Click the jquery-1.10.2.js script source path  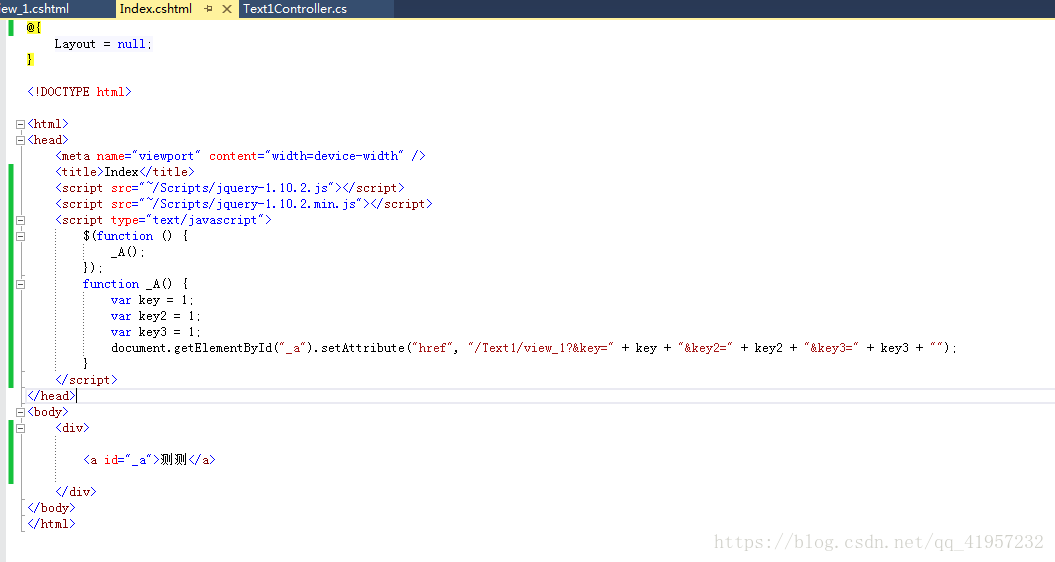coord(237,188)
